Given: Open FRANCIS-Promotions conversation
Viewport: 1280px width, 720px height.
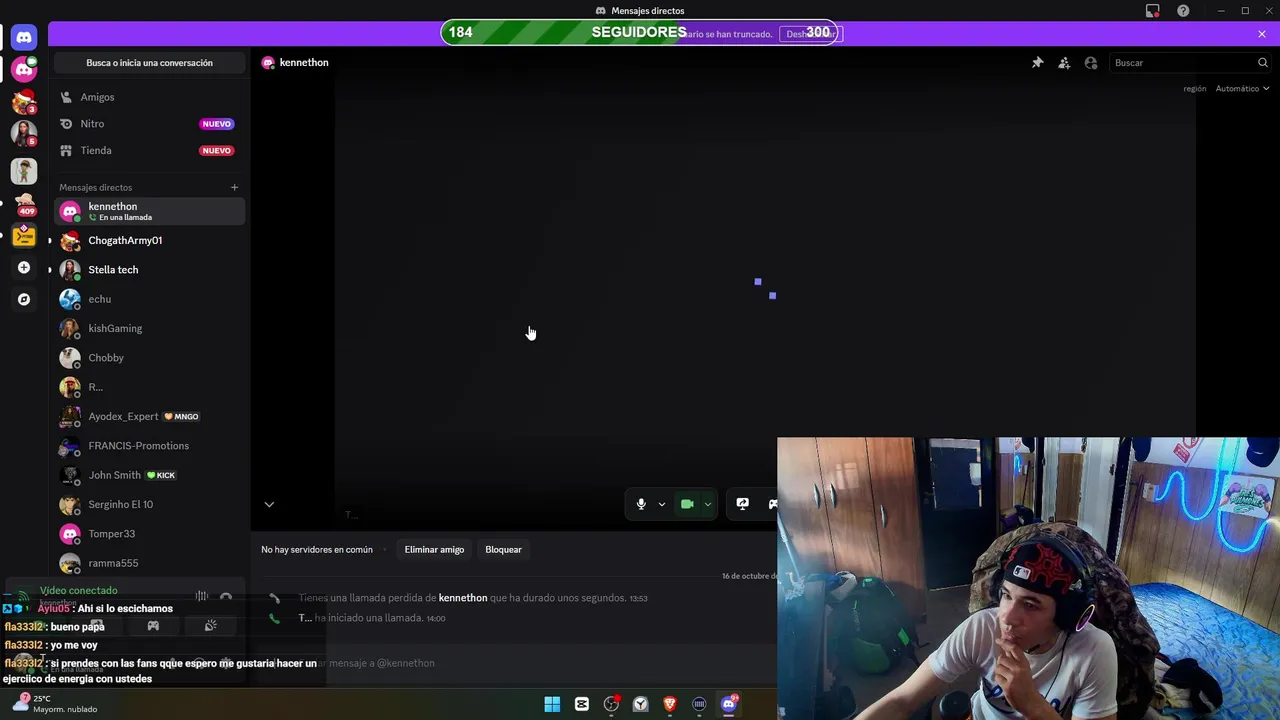Looking at the screenshot, I should (149, 446).
